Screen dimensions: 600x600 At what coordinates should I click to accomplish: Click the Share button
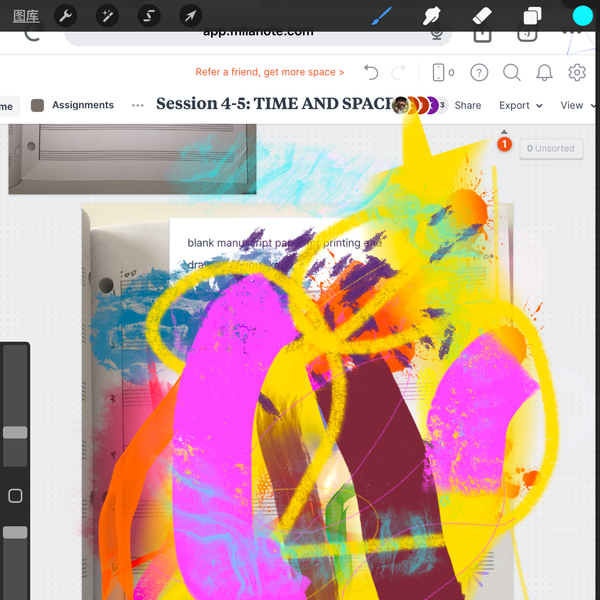click(x=467, y=105)
